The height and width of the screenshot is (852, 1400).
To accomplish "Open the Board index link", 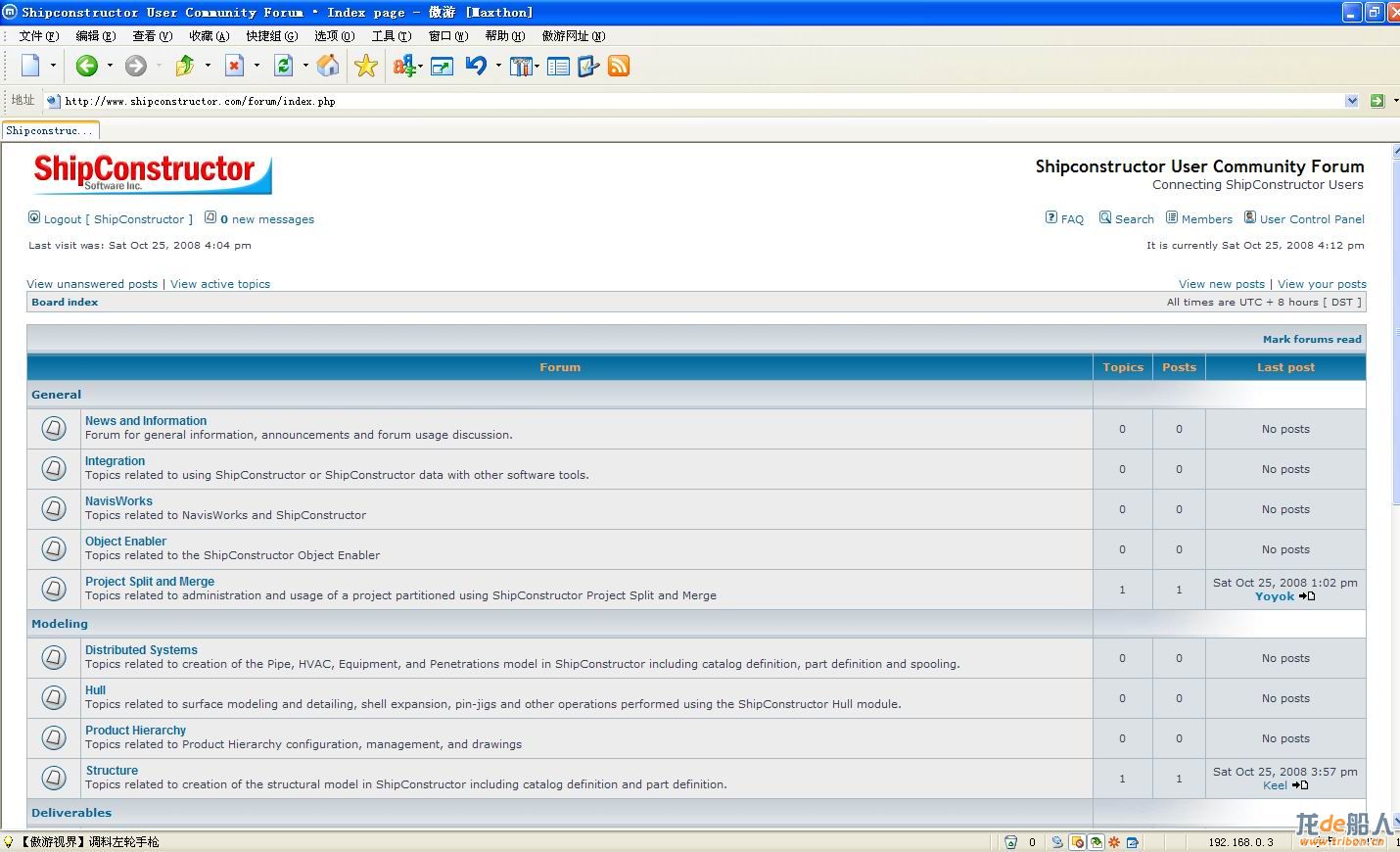I will click(65, 303).
